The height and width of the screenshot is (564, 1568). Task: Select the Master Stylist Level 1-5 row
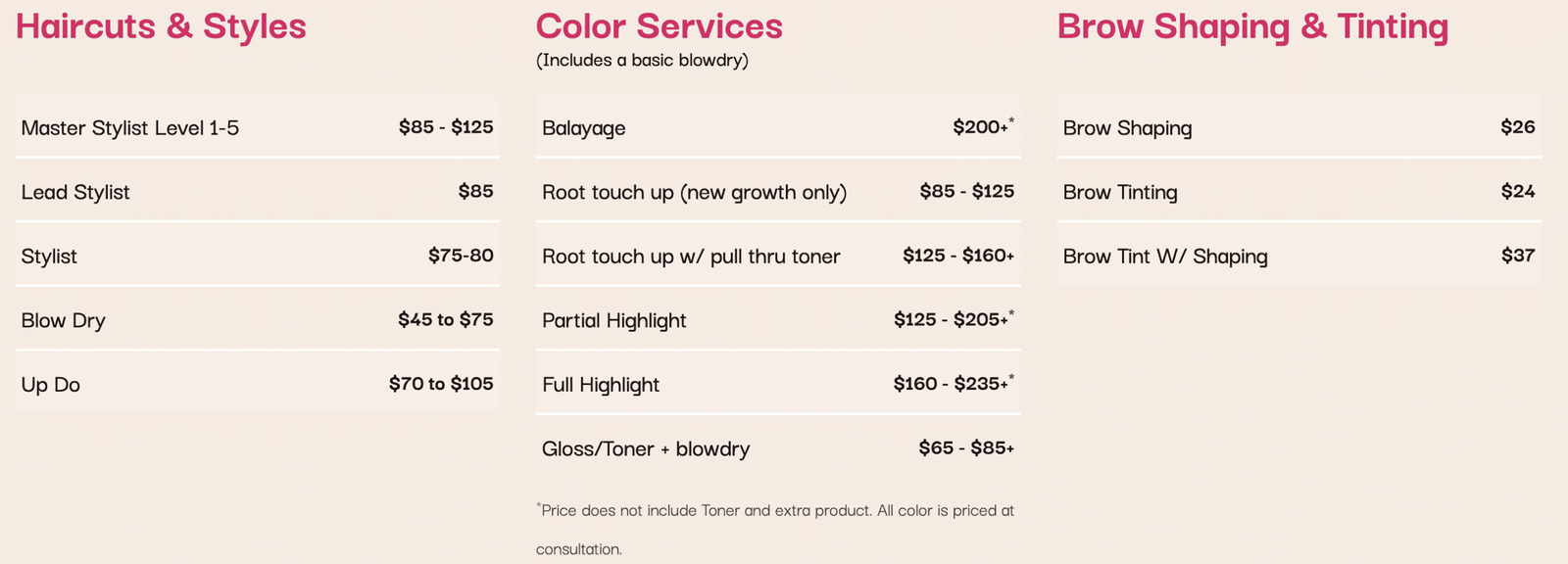[257, 127]
